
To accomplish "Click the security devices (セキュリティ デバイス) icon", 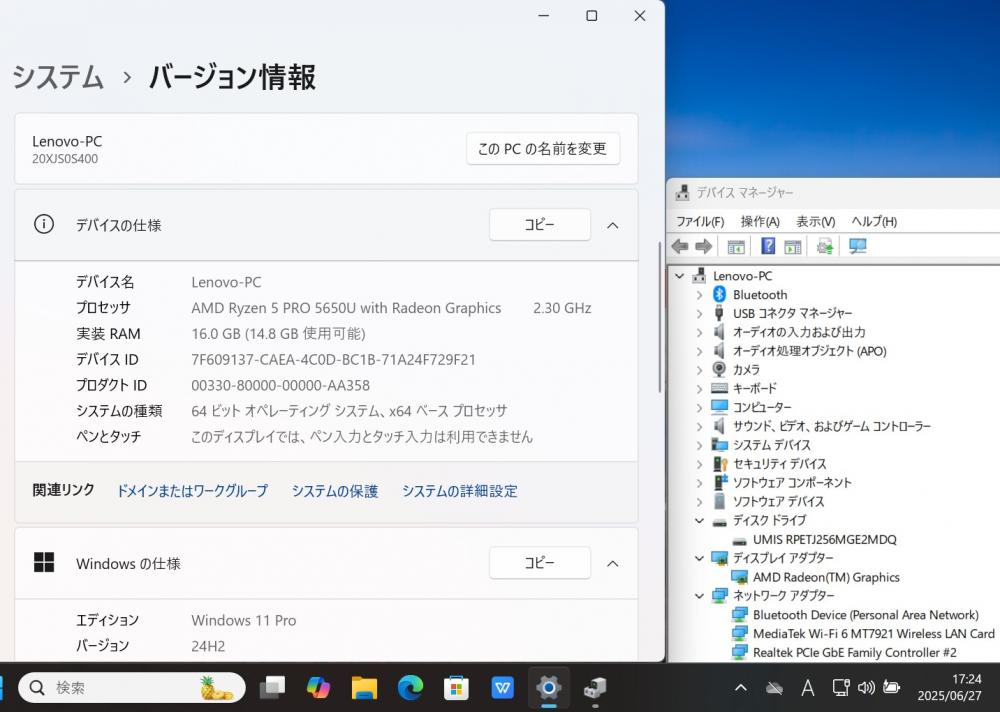I will click(x=720, y=464).
